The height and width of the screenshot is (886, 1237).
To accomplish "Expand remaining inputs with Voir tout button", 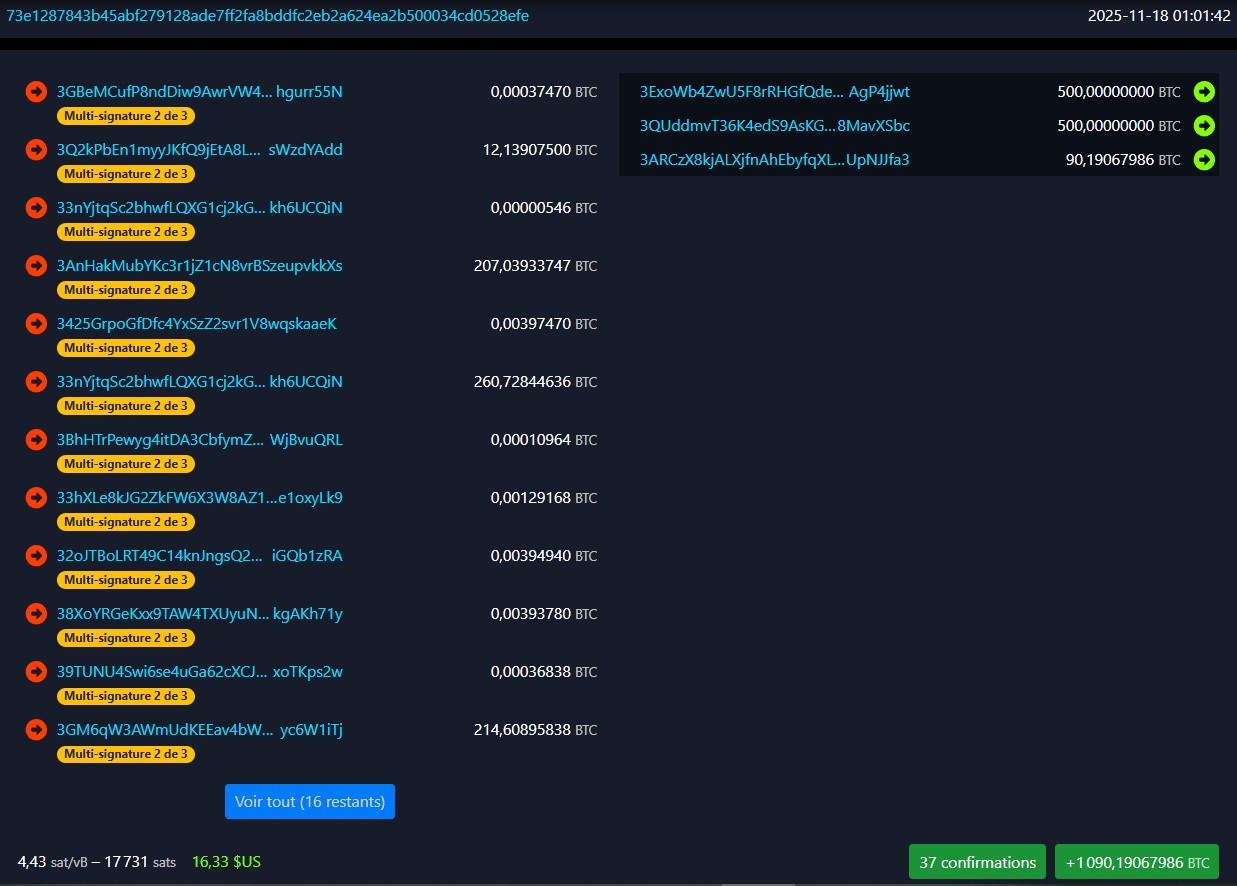I will (x=309, y=801).
